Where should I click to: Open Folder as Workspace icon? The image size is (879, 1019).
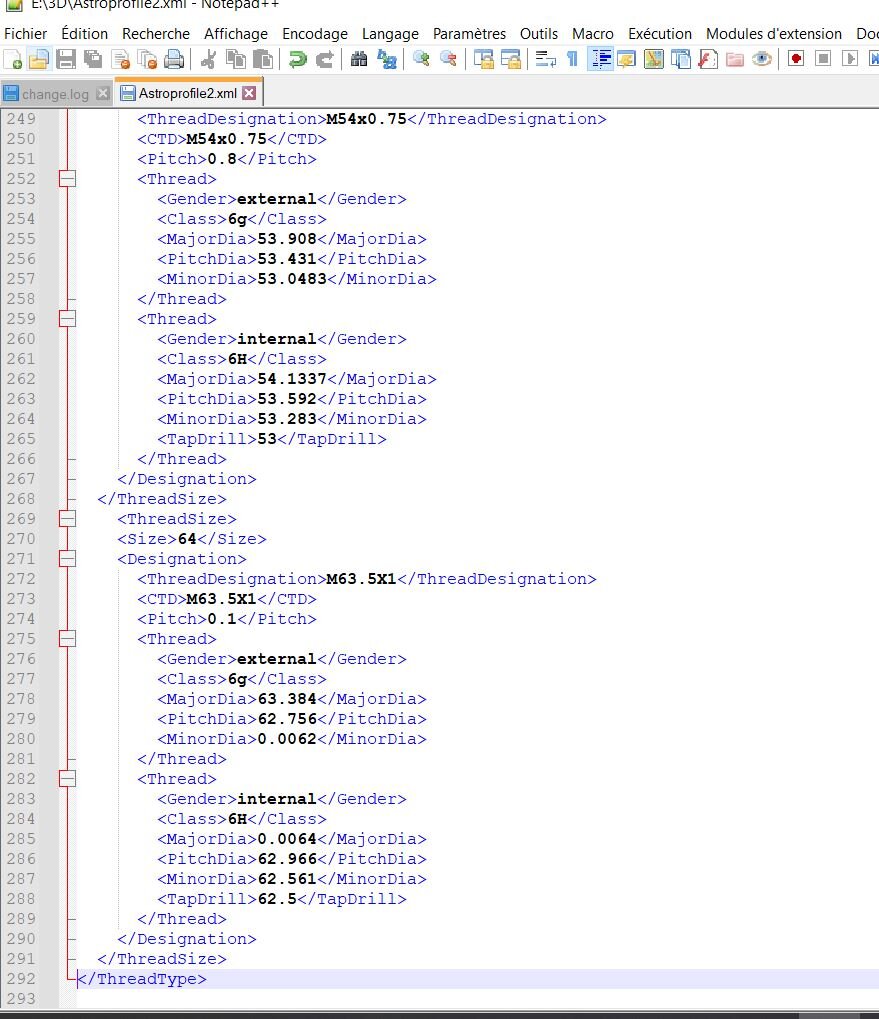point(735,59)
